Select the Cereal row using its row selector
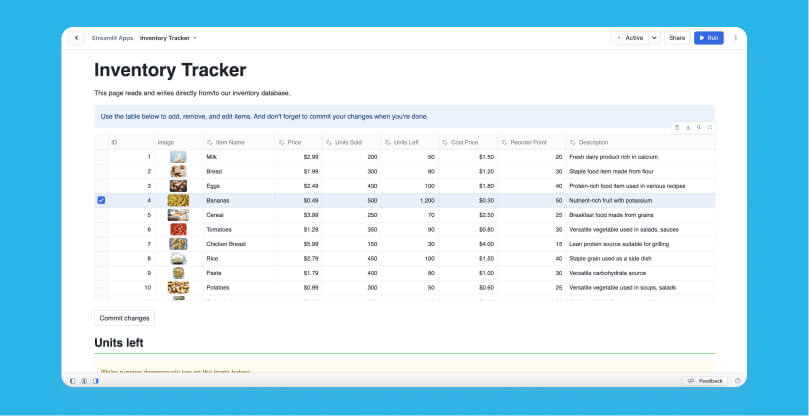The height and width of the screenshot is (416, 809). [x=101, y=215]
